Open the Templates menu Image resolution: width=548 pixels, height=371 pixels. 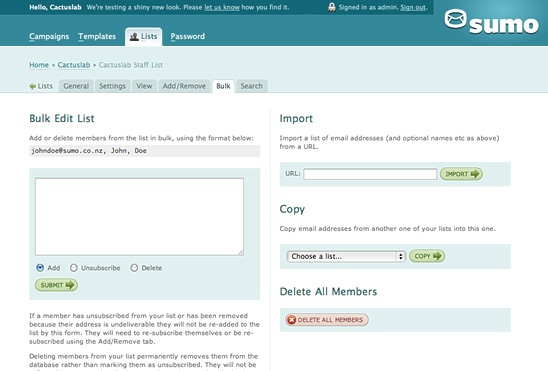(x=97, y=36)
